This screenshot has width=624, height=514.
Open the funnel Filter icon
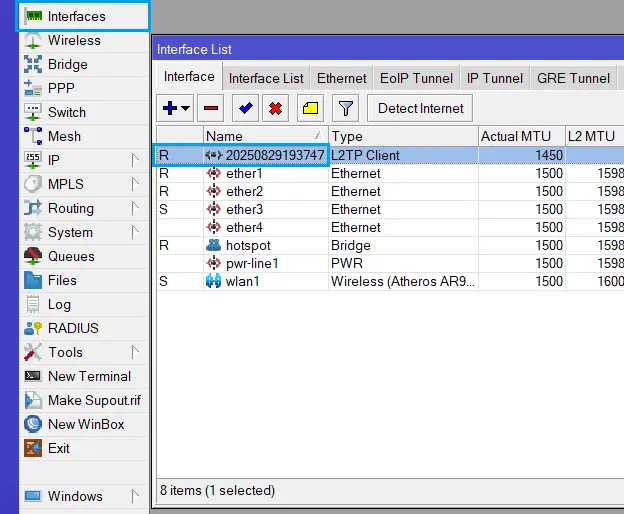(x=344, y=108)
